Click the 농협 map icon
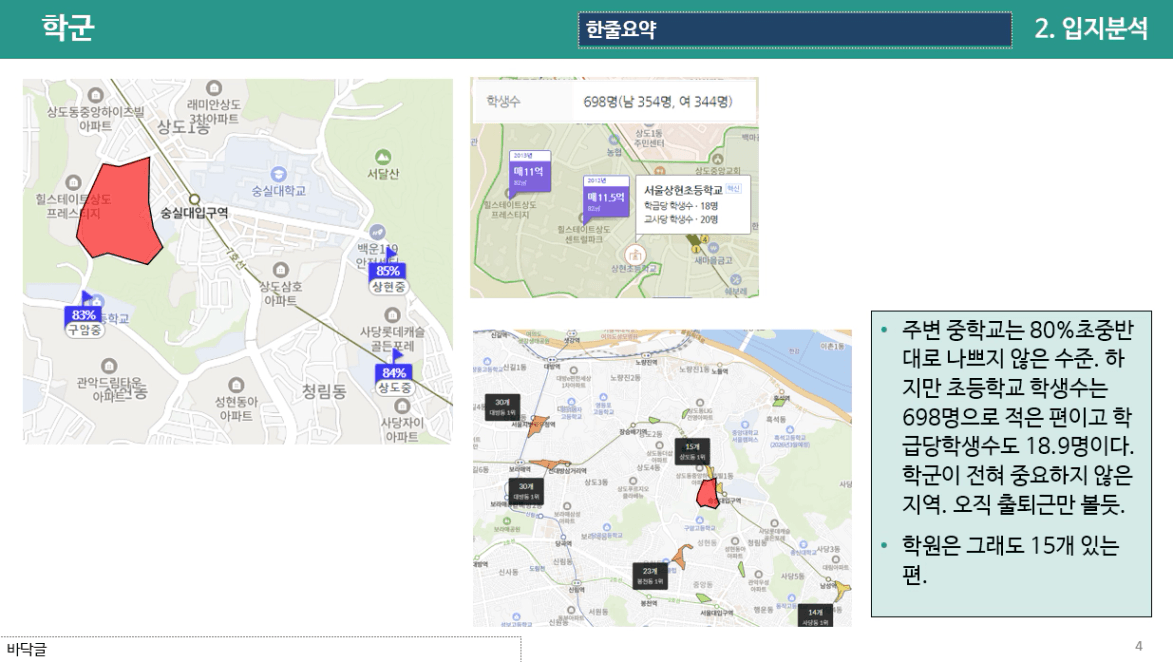The image size is (1173, 662). [x=614, y=140]
